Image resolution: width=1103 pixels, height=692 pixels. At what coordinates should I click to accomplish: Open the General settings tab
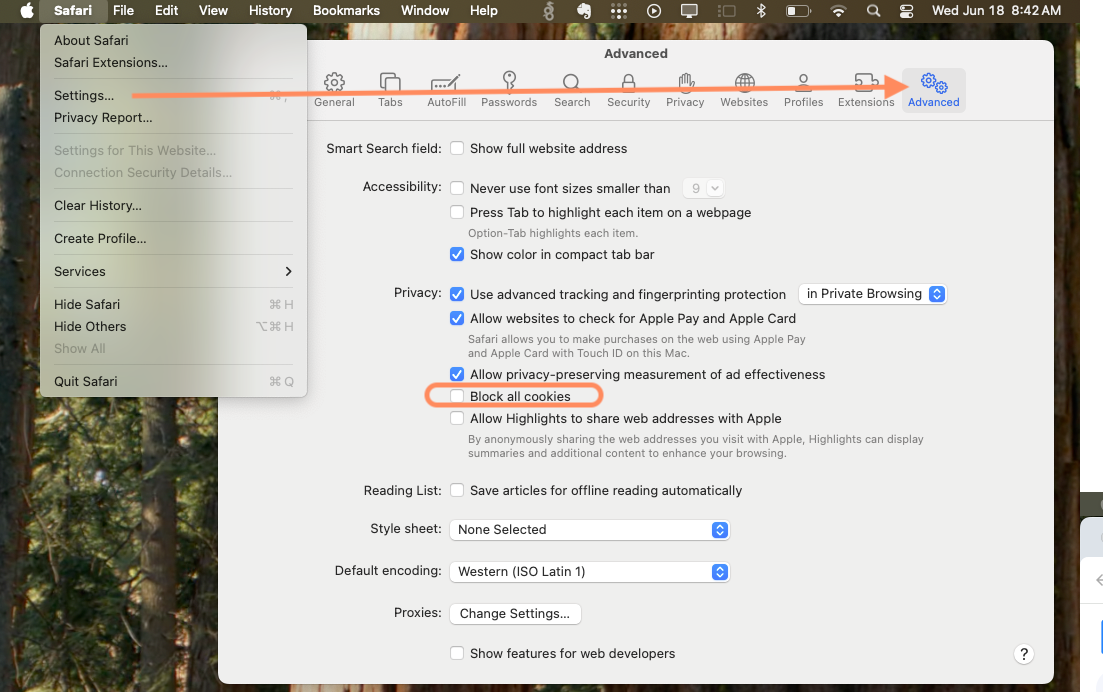[334, 90]
